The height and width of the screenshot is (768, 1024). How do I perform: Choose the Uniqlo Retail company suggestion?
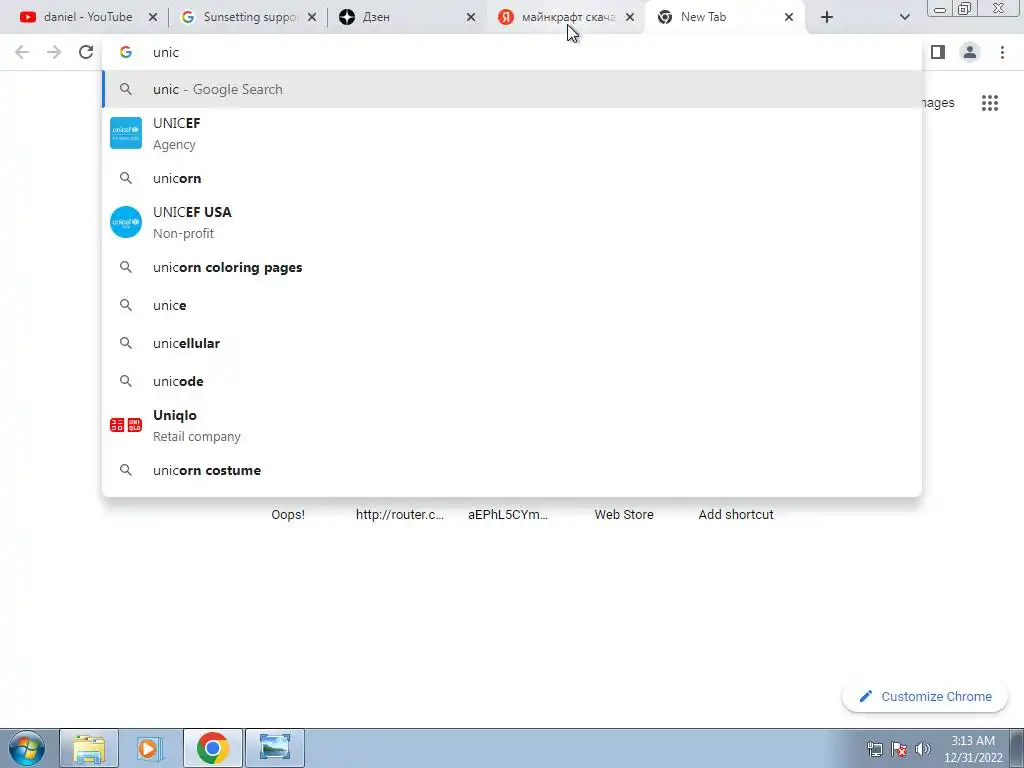(x=512, y=425)
